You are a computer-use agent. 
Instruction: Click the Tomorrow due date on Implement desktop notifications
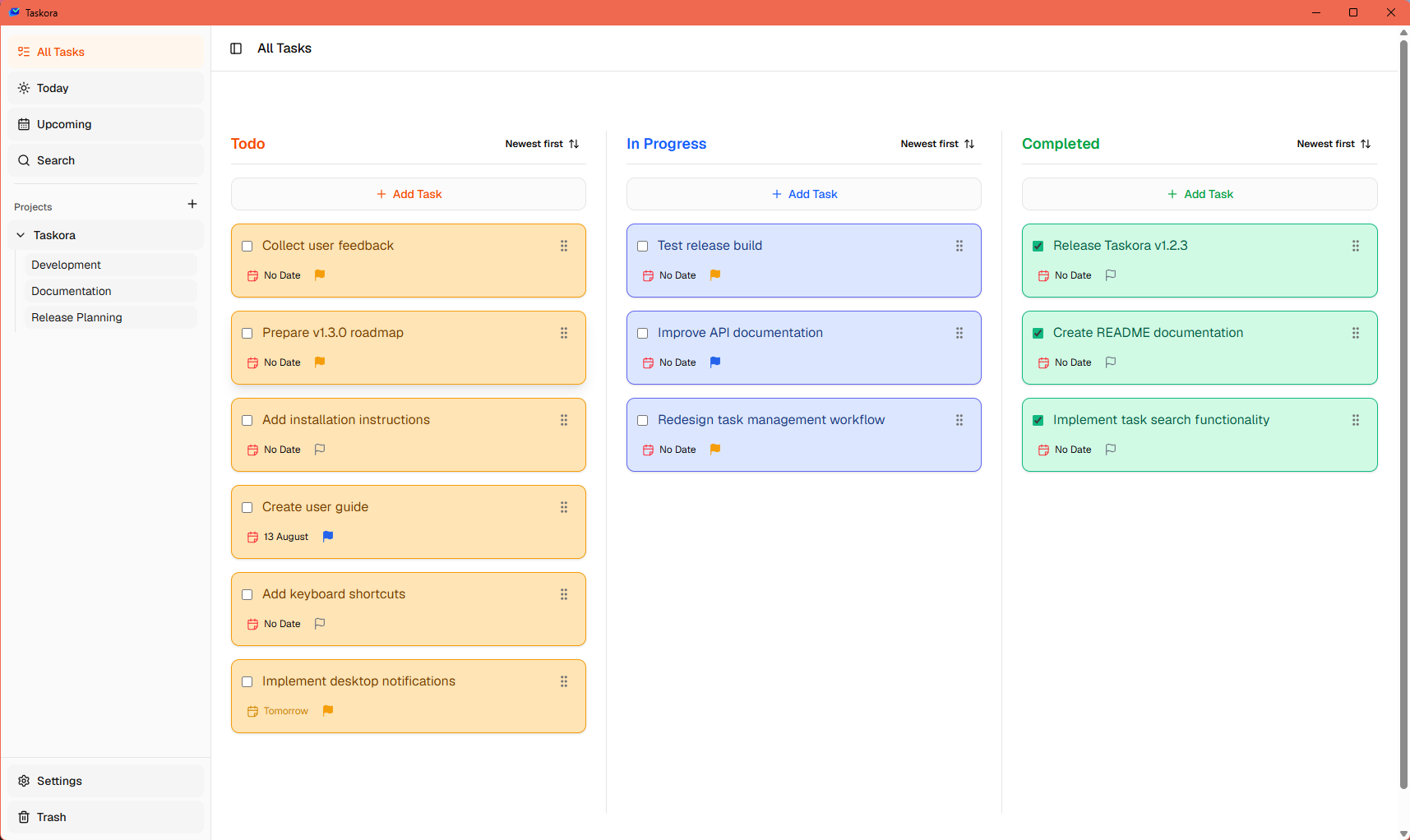278,711
